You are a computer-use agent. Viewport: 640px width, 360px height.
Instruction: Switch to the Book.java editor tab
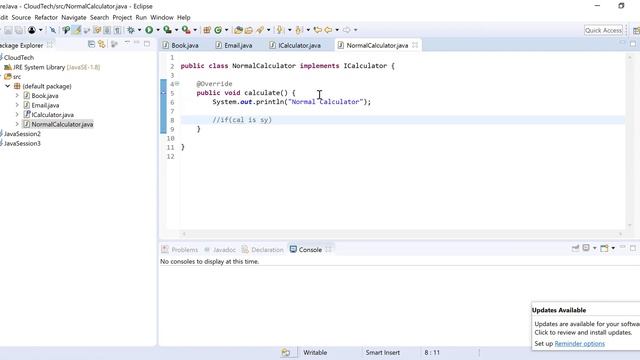[x=180, y=45]
